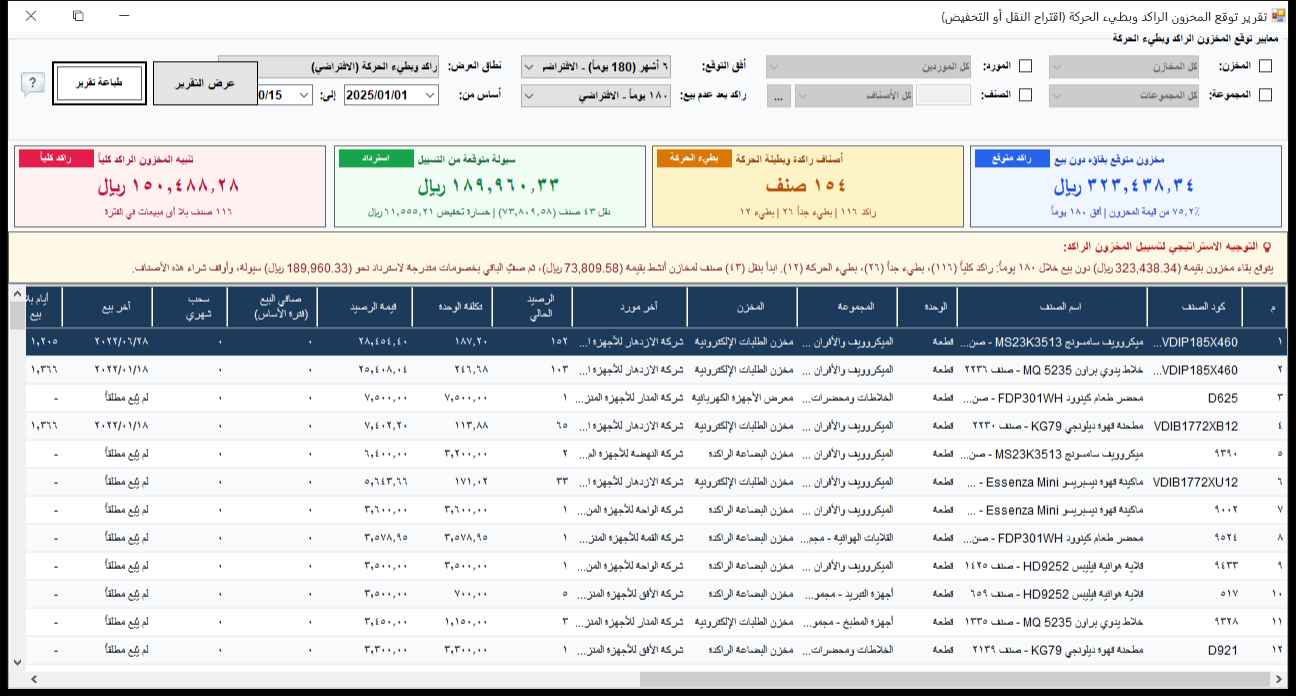Click the 150,488.28 ريال fully stagnant figure
The image size is (1296, 696).
point(169,186)
